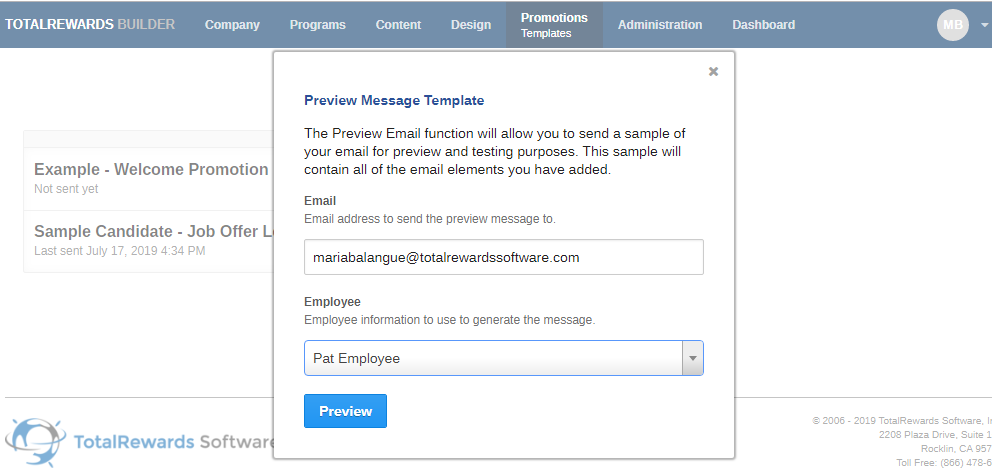Expand the Employee dropdown arrow
Image resolution: width=992 pixels, height=474 pixels.
691,358
